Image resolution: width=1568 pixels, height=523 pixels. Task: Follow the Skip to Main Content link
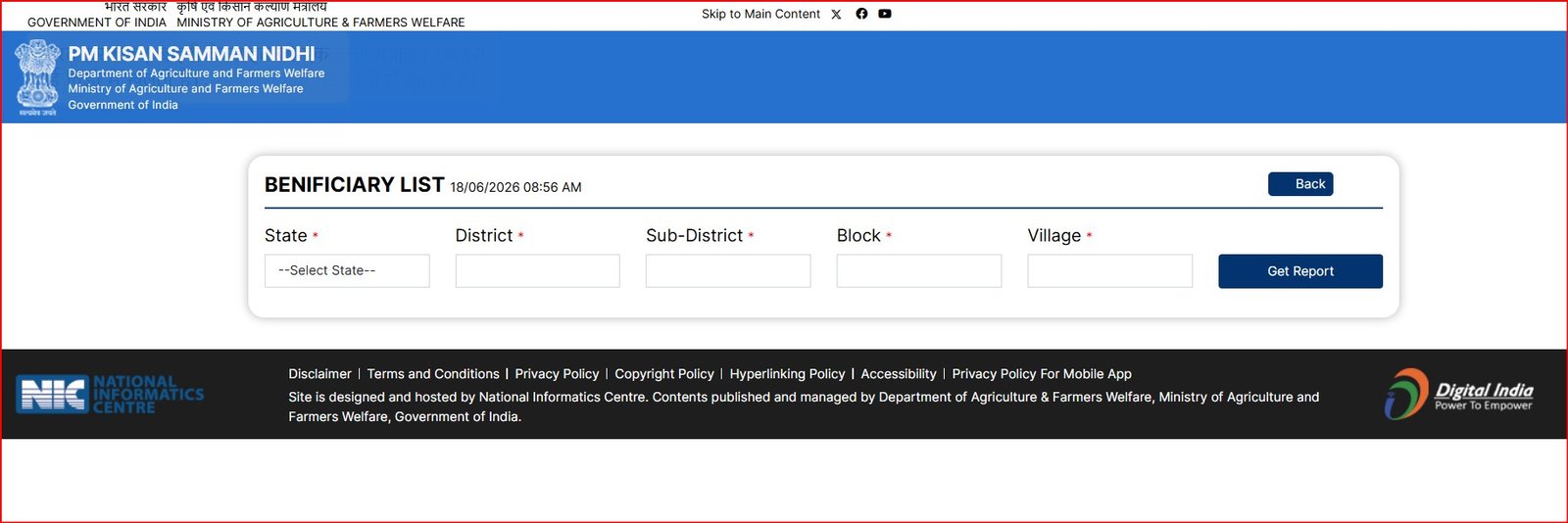[760, 14]
